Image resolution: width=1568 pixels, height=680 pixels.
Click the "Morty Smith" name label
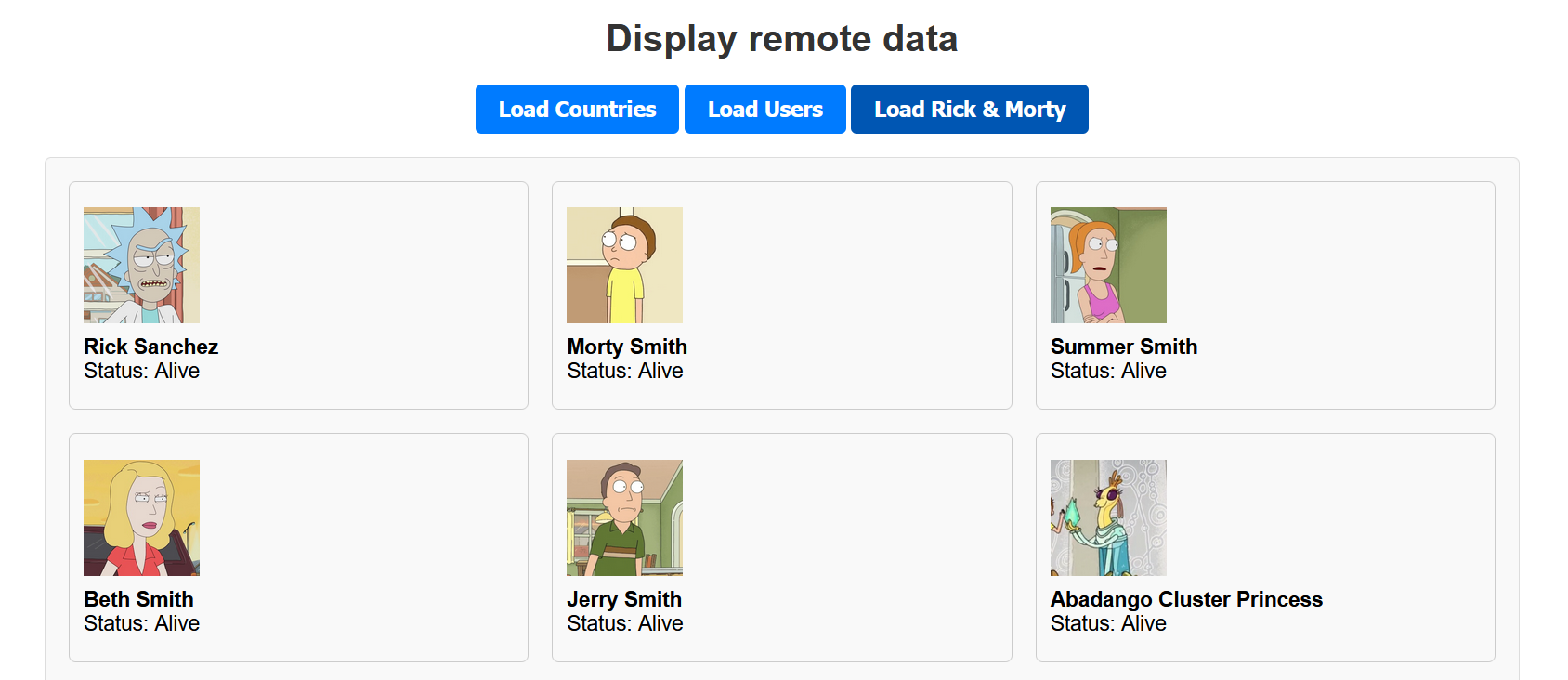point(627,347)
